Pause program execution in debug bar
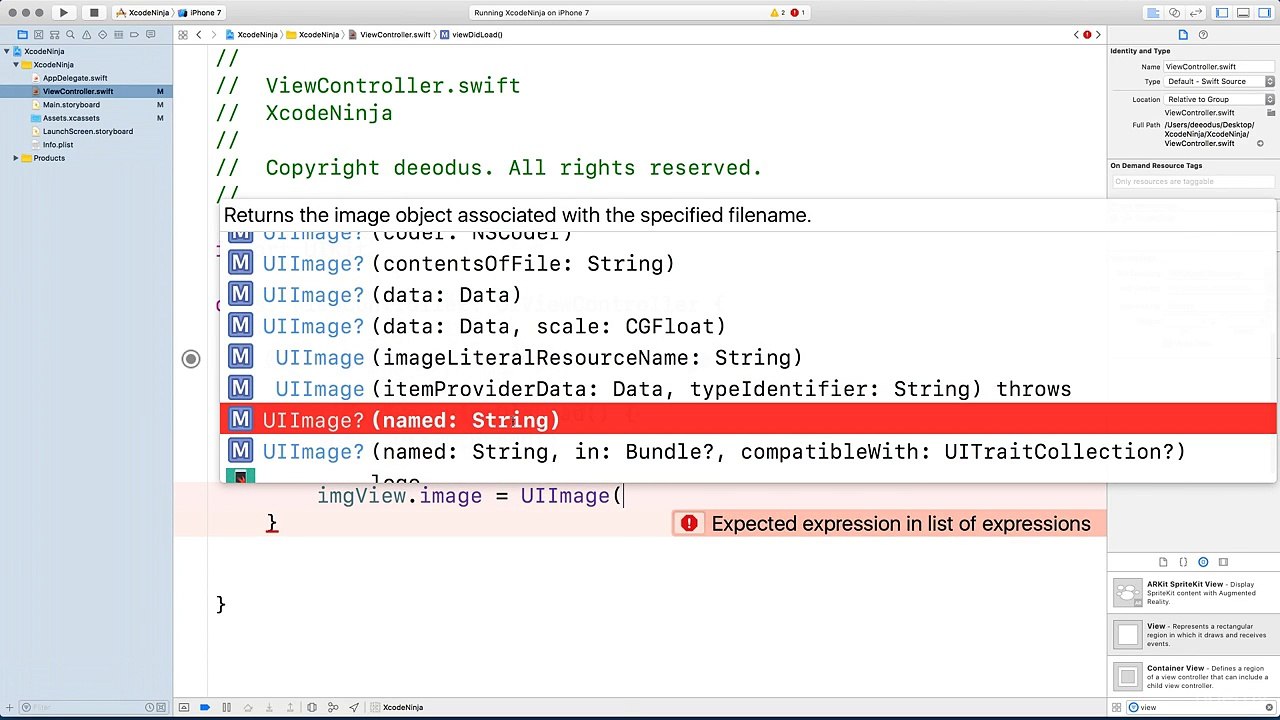 pyautogui.click(x=226, y=707)
